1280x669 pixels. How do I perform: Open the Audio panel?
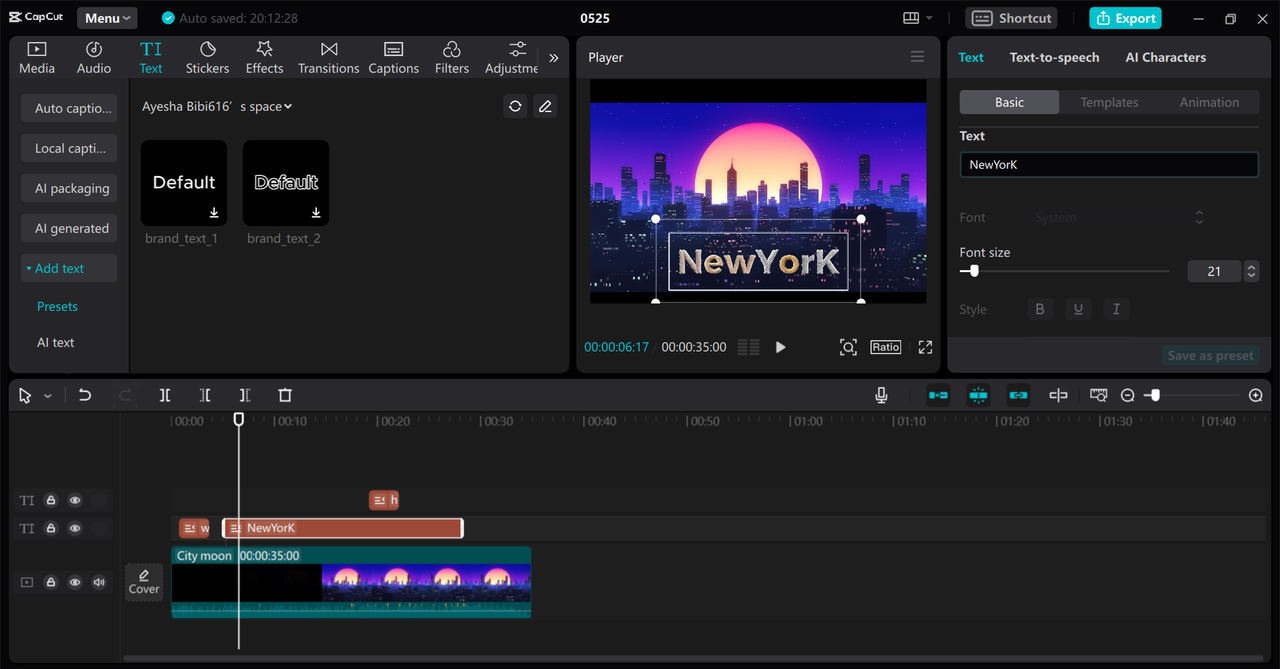94,58
